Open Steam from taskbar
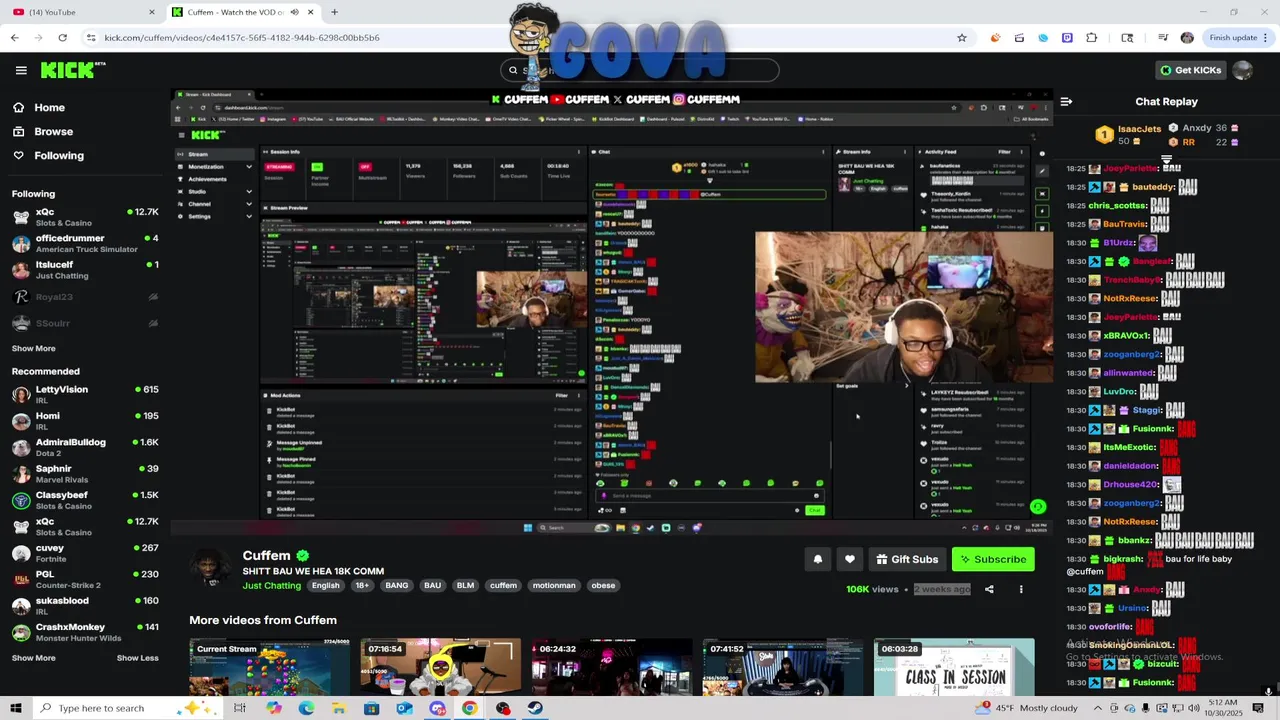The image size is (1280, 720). [x=536, y=708]
